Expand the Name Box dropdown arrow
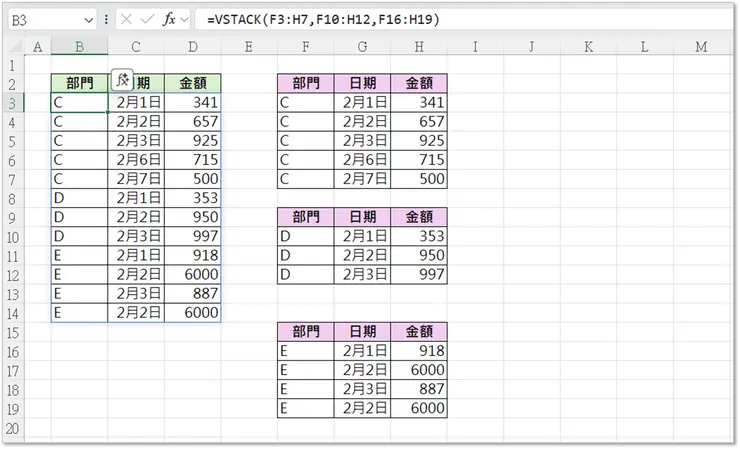 pyautogui.click(x=88, y=20)
